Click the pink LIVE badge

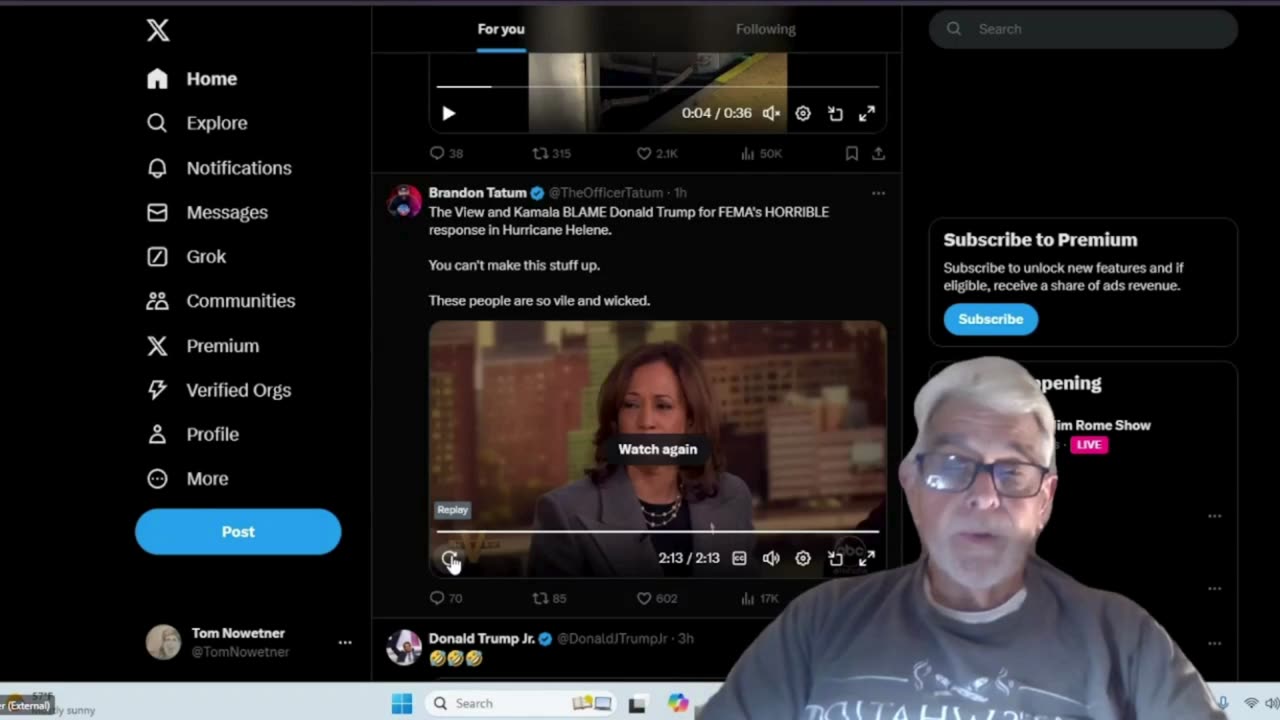pyautogui.click(x=1089, y=445)
